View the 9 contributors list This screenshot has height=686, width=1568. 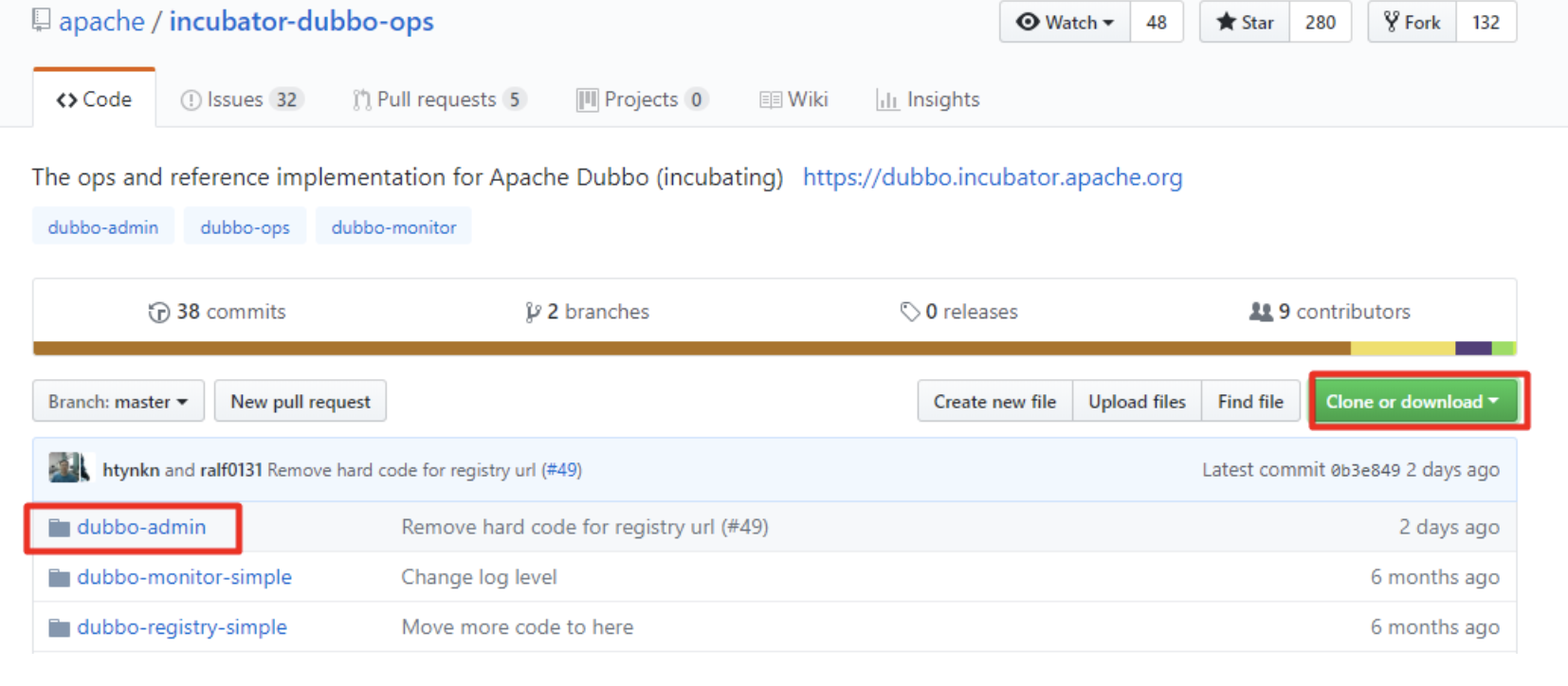coord(1330,312)
